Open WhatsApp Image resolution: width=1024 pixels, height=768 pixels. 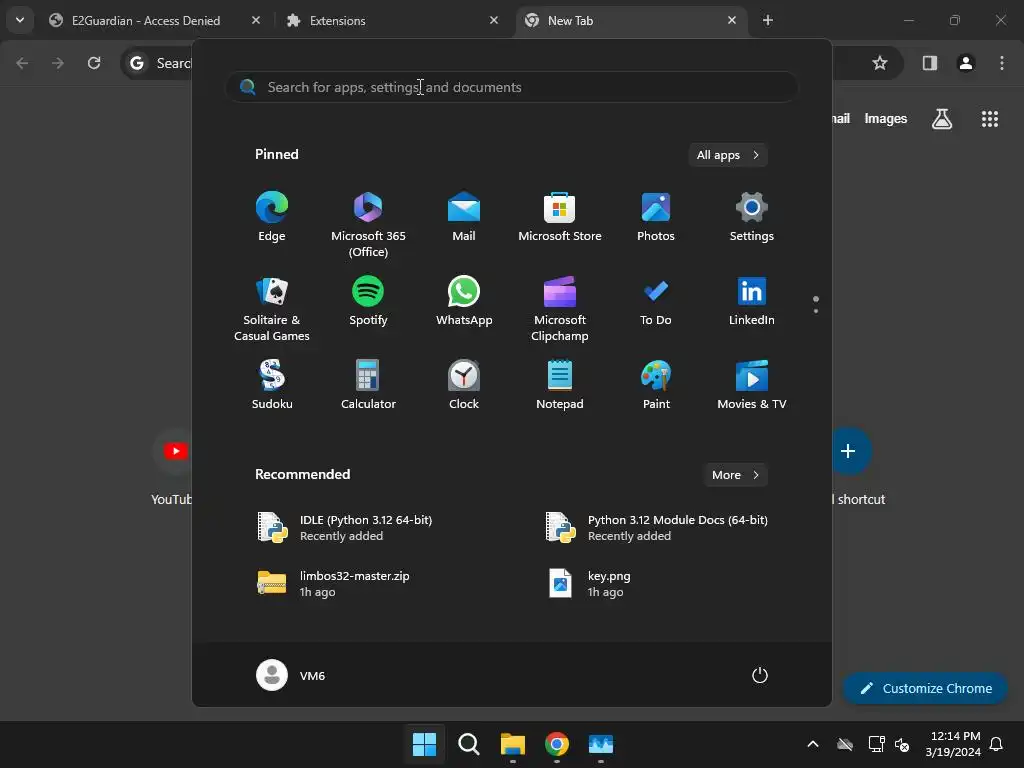tap(464, 301)
